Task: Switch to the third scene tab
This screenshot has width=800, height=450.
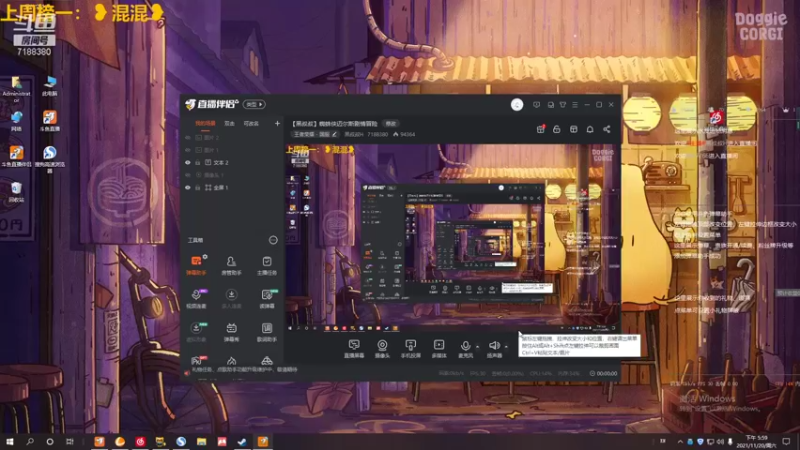Action: point(251,123)
